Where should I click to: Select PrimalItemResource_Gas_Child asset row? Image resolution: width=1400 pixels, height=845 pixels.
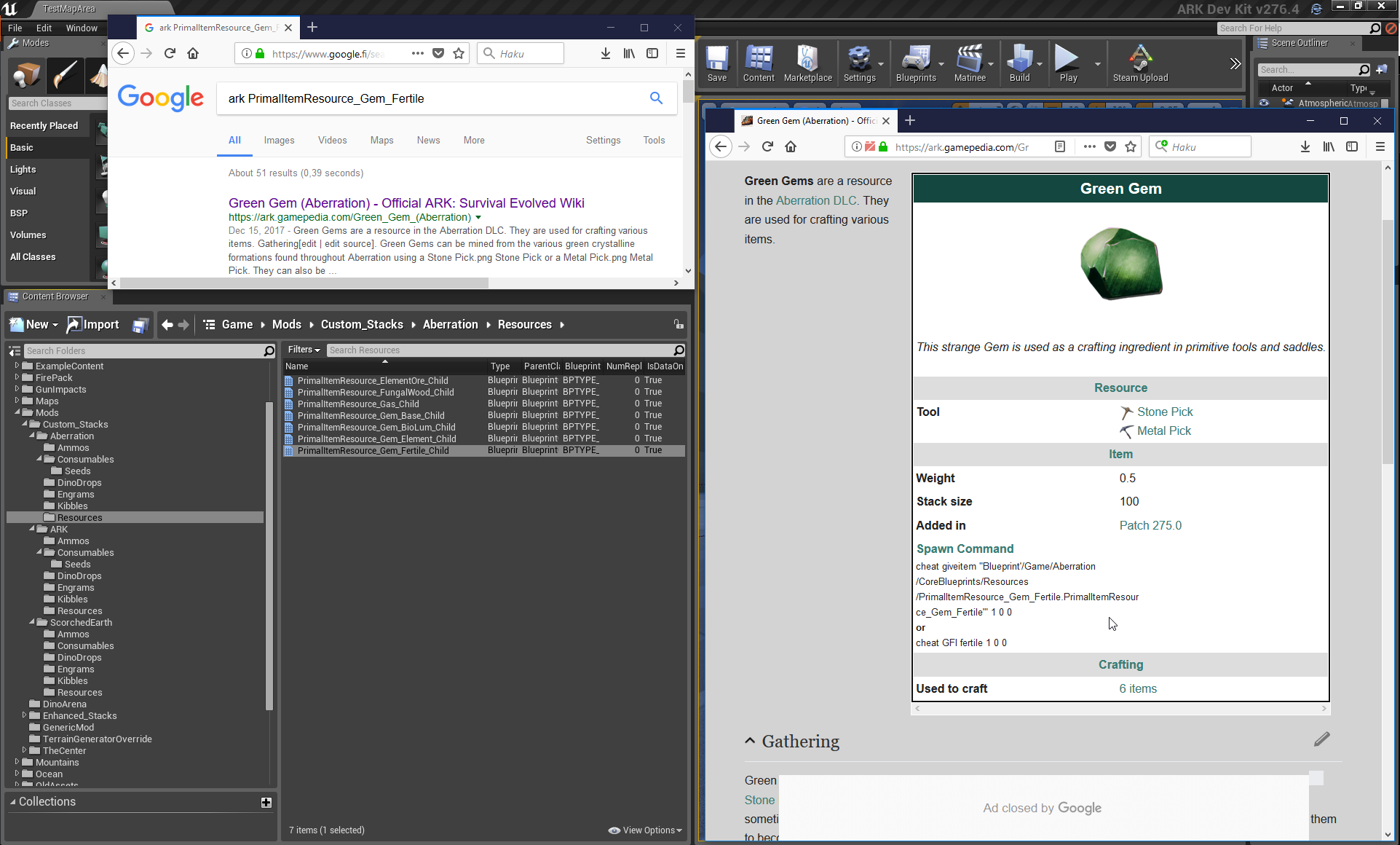point(358,404)
